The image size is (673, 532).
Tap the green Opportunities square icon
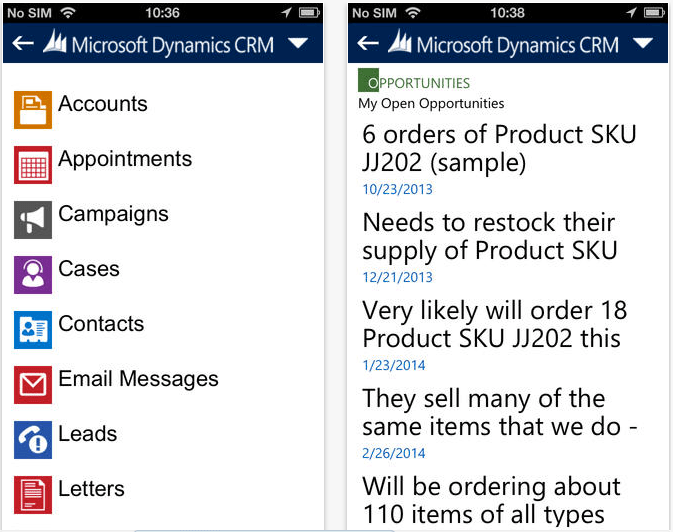coord(368,80)
